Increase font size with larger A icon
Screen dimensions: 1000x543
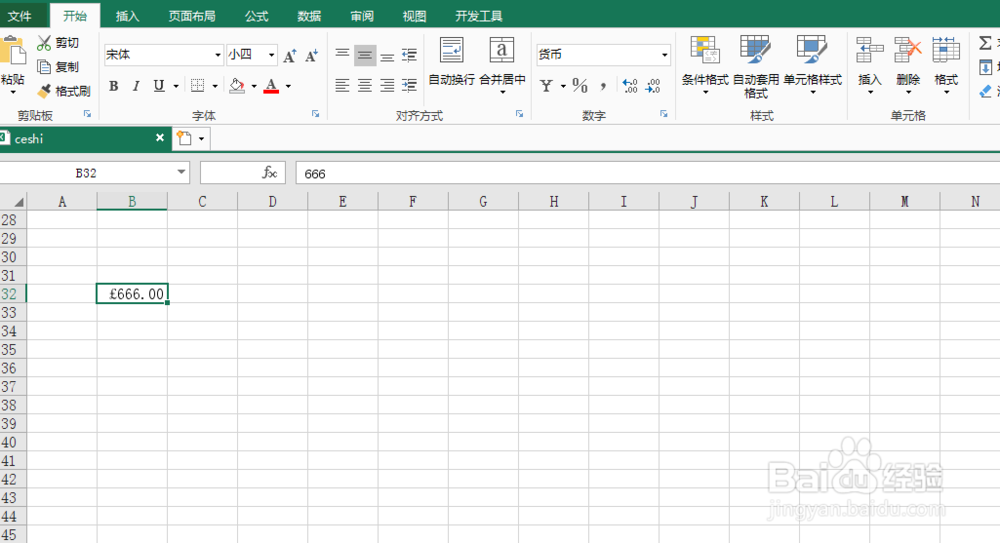(x=290, y=56)
